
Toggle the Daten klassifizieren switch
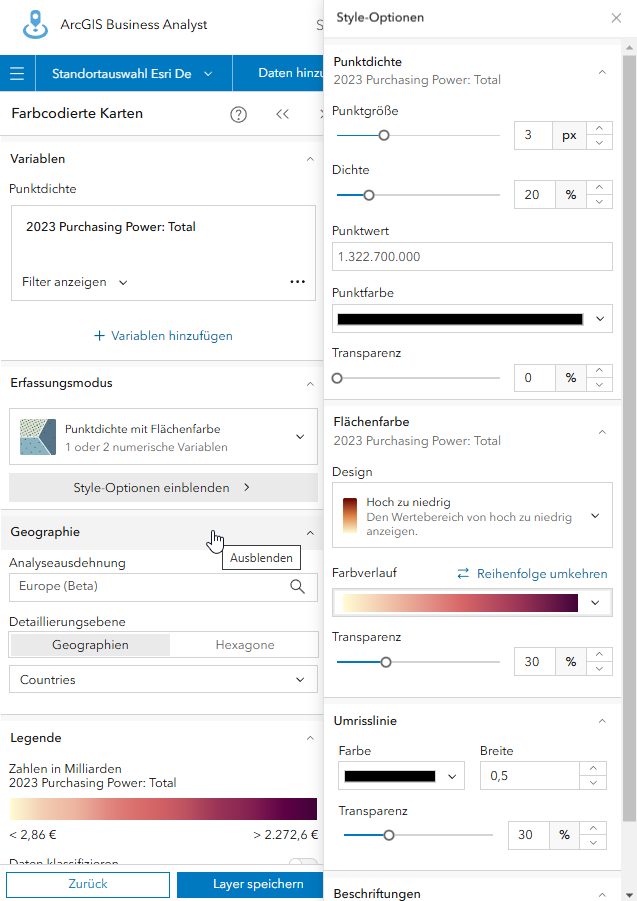click(303, 861)
